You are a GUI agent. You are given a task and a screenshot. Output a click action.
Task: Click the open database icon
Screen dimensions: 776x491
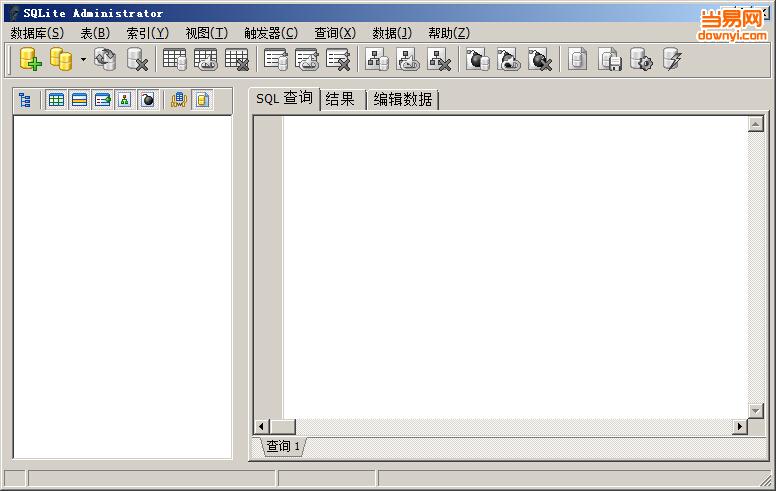point(61,60)
